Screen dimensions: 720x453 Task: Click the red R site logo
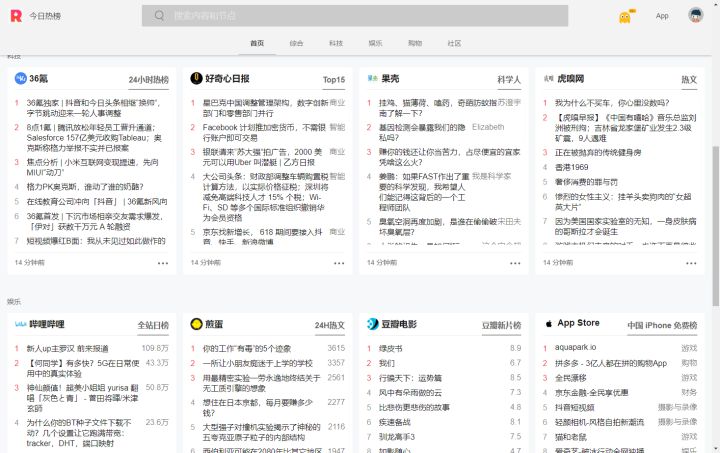(16, 16)
